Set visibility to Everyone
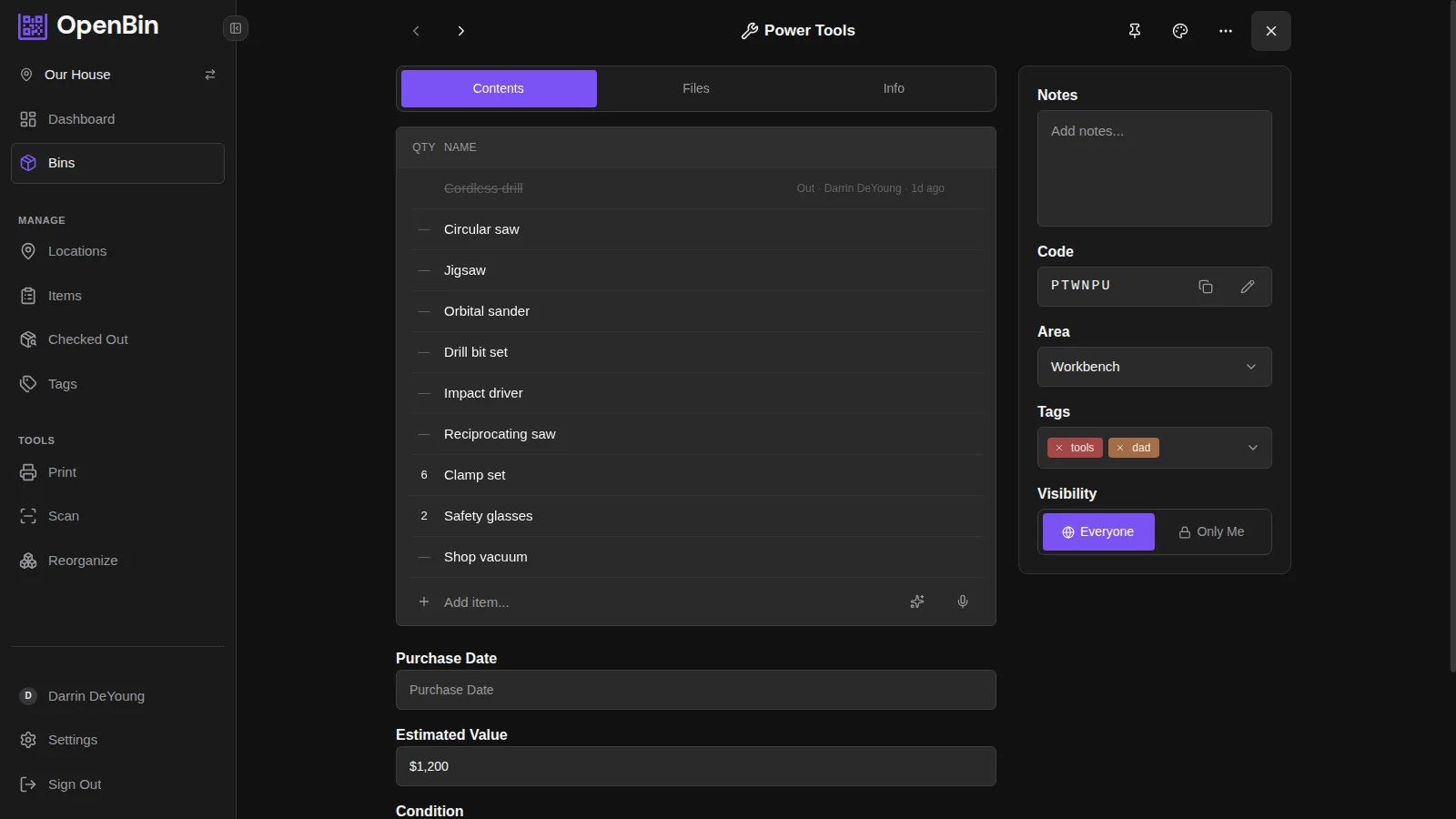Screen dimensions: 1456x819 pos(1098,532)
